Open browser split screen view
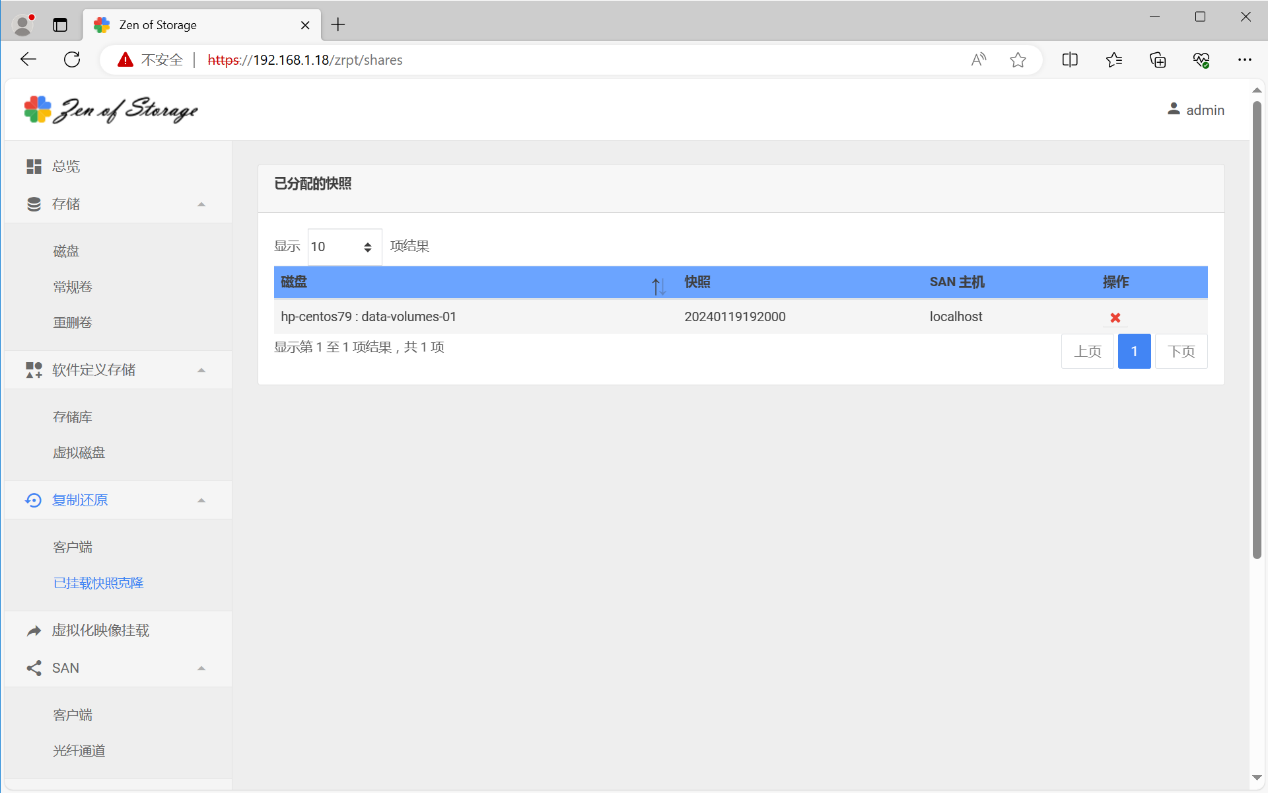 [1070, 60]
